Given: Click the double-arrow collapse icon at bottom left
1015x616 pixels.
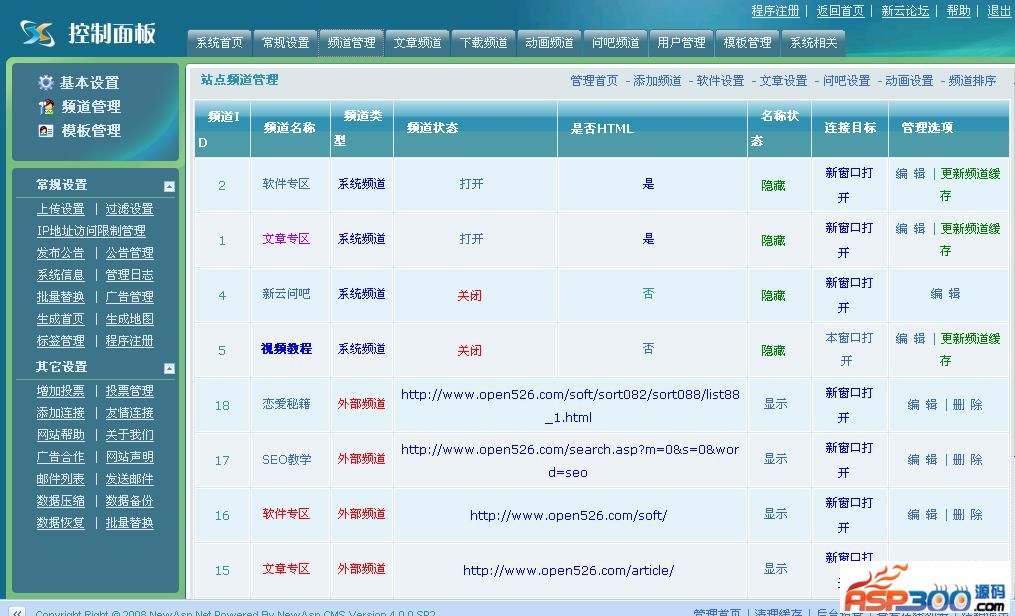Looking at the screenshot, I should (17, 611).
